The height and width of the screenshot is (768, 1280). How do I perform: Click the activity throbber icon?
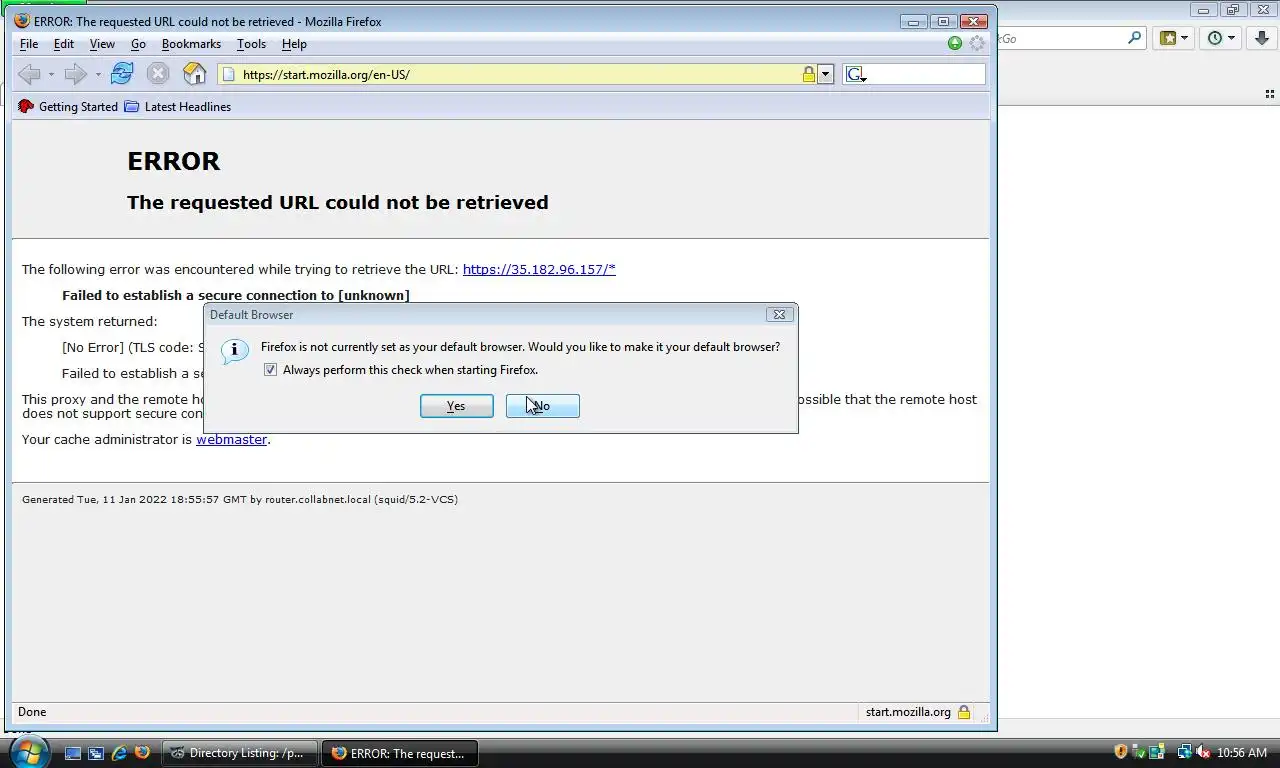pos(977,43)
